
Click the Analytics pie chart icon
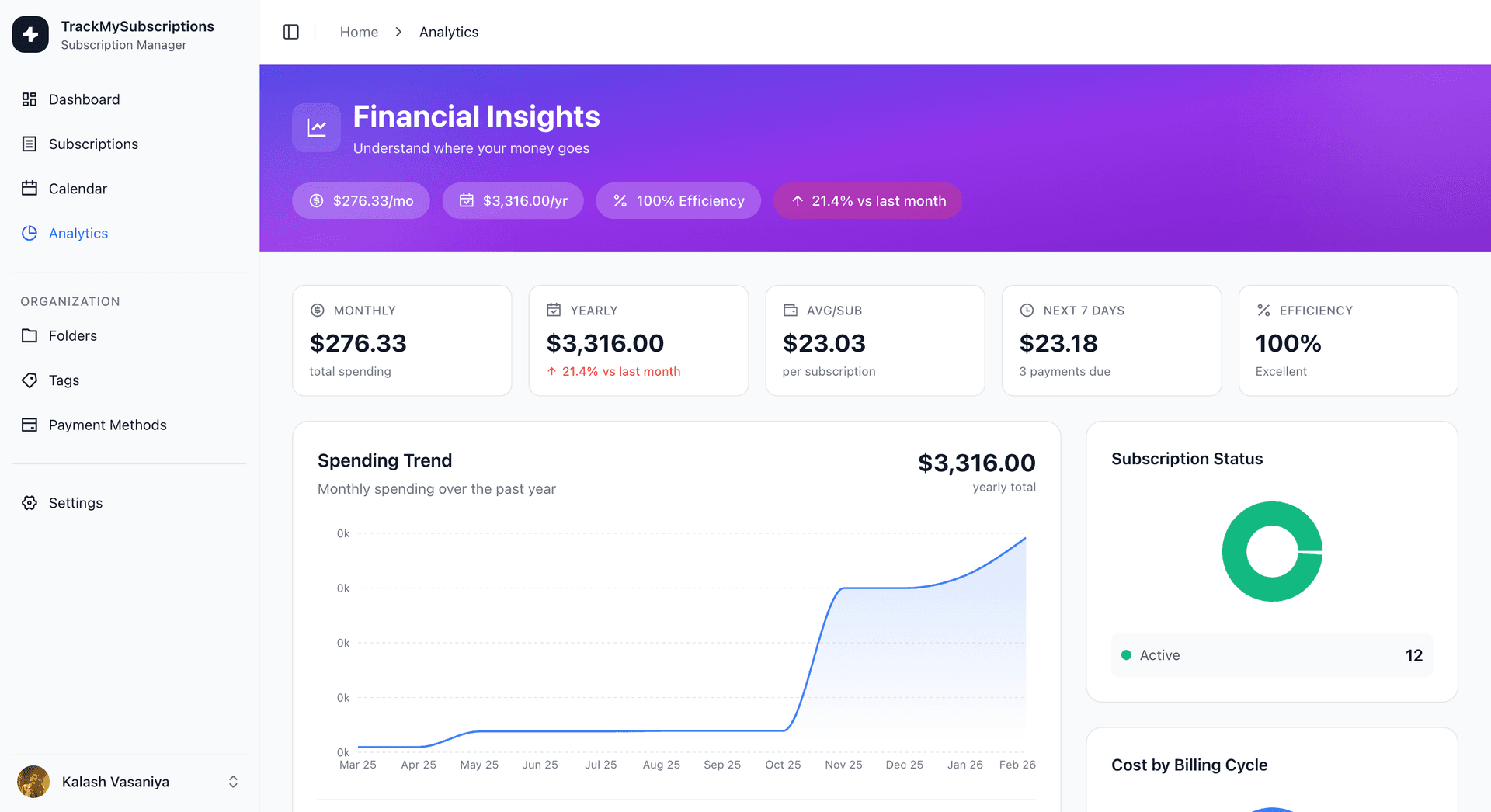[x=30, y=233]
